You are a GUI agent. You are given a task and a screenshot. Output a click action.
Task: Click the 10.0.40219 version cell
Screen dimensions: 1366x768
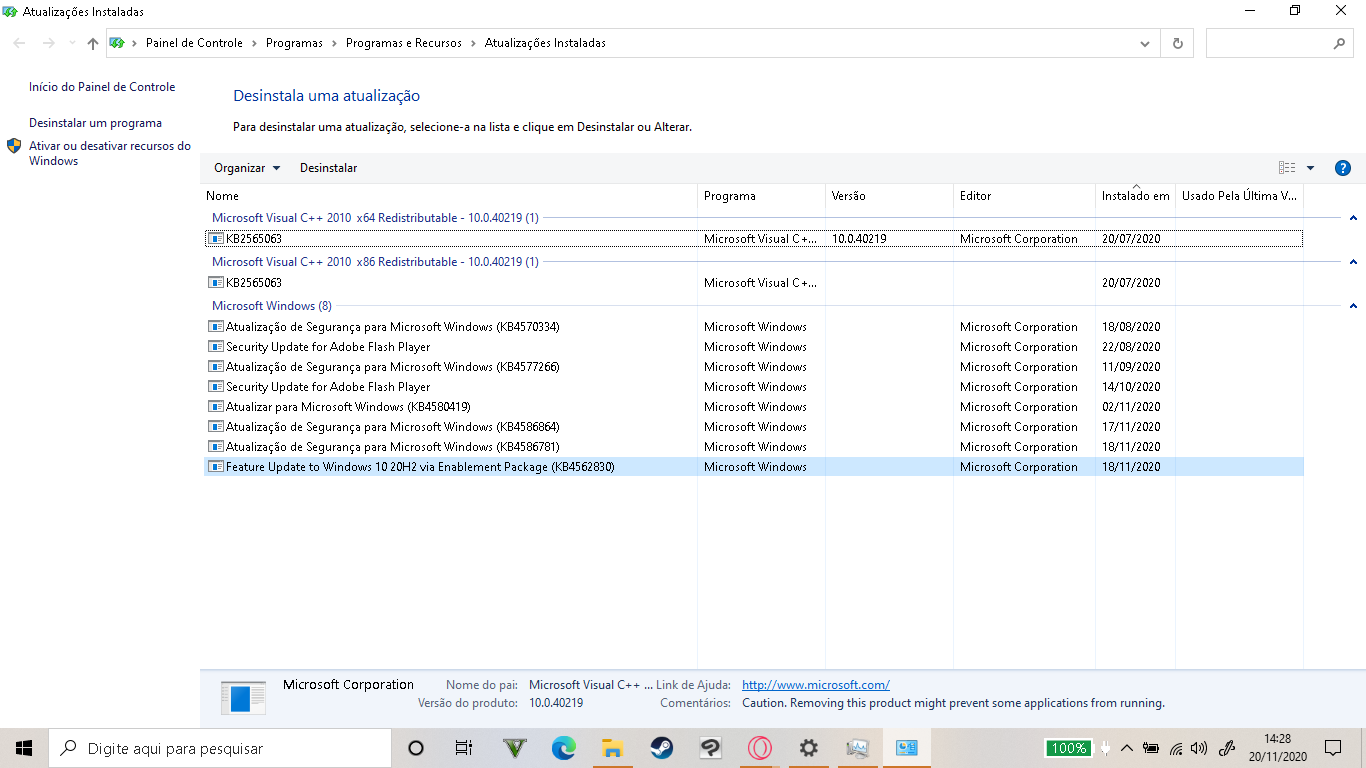coord(859,239)
